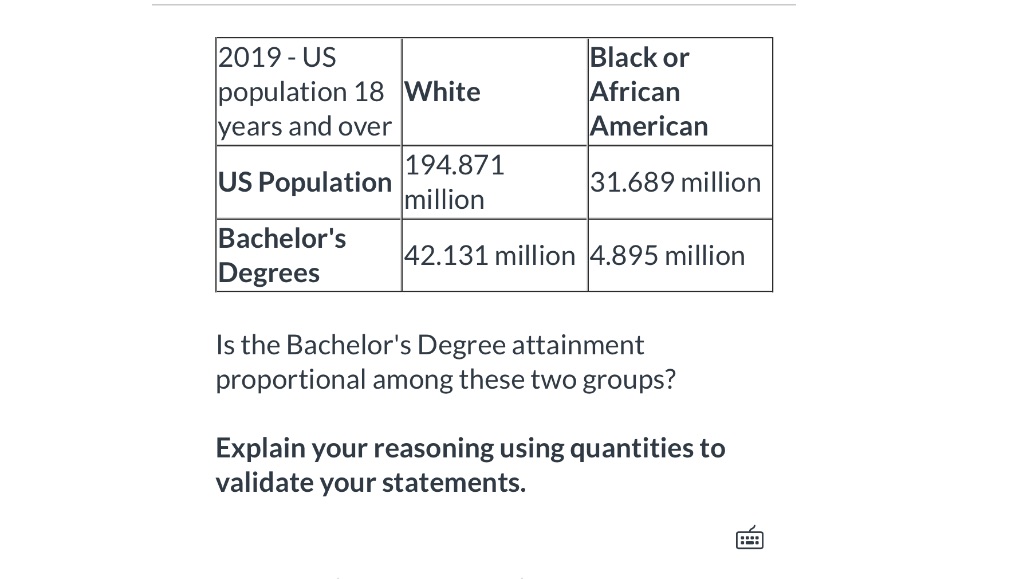This screenshot has width=1017, height=579.
Task: Select bold 'Explain your reasoning' line
Action: [470, 448]
